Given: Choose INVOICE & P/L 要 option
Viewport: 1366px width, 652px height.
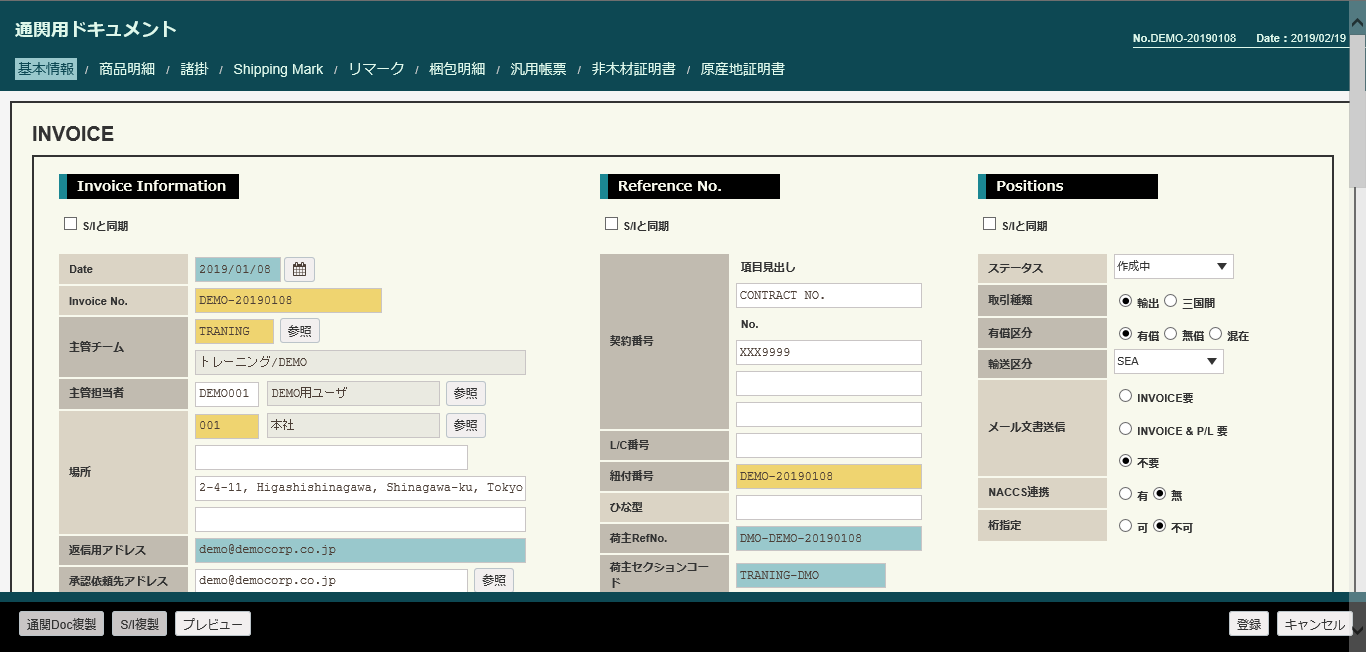Looking at the screenshot, I should coord(1125,430).
